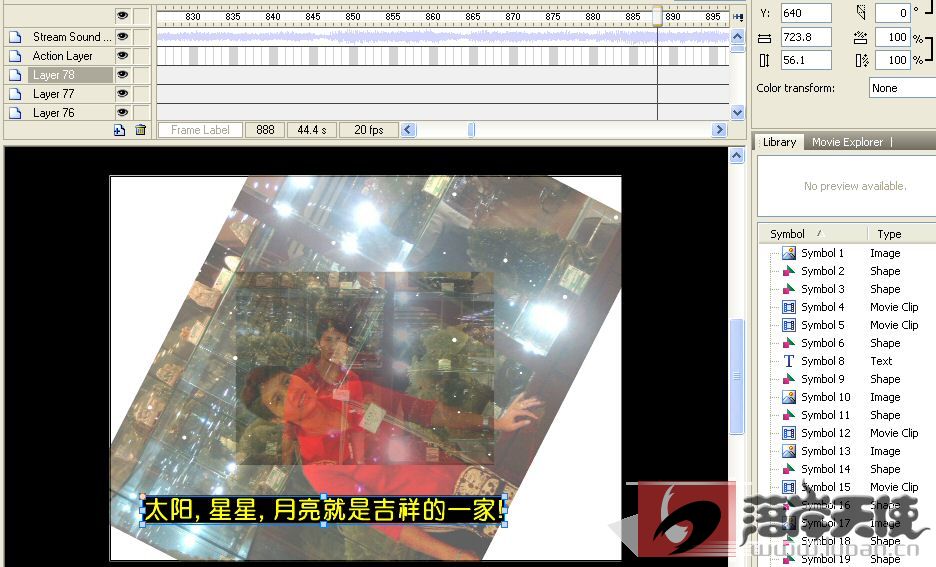
Task: Toggle the scale constrain bracket link
Action: tap(929, 49)
